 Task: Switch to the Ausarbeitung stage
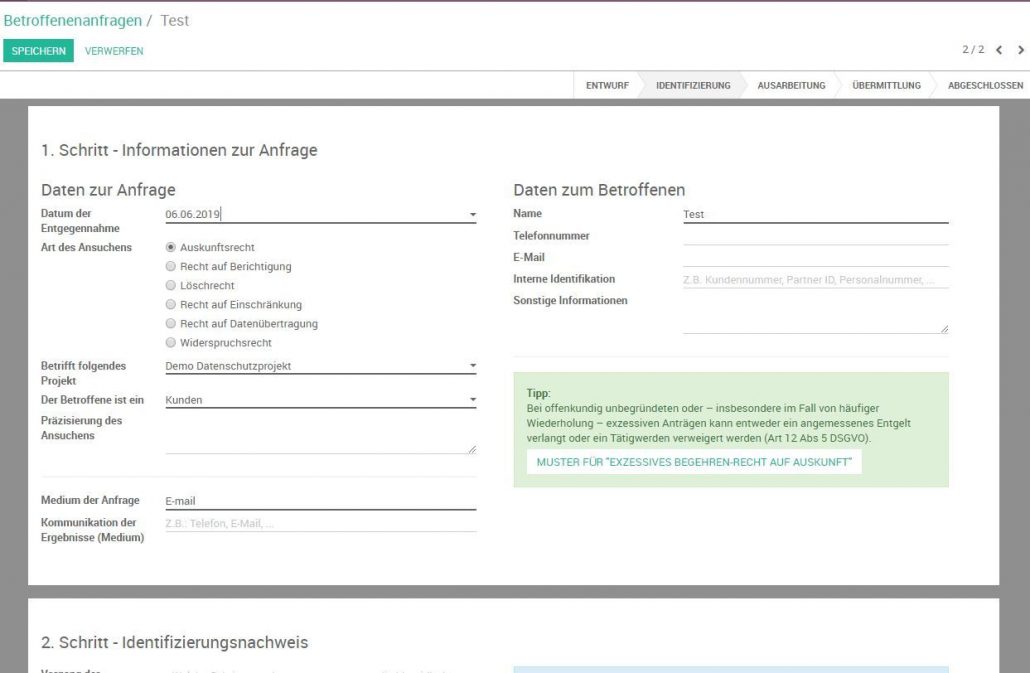(791, 86)
